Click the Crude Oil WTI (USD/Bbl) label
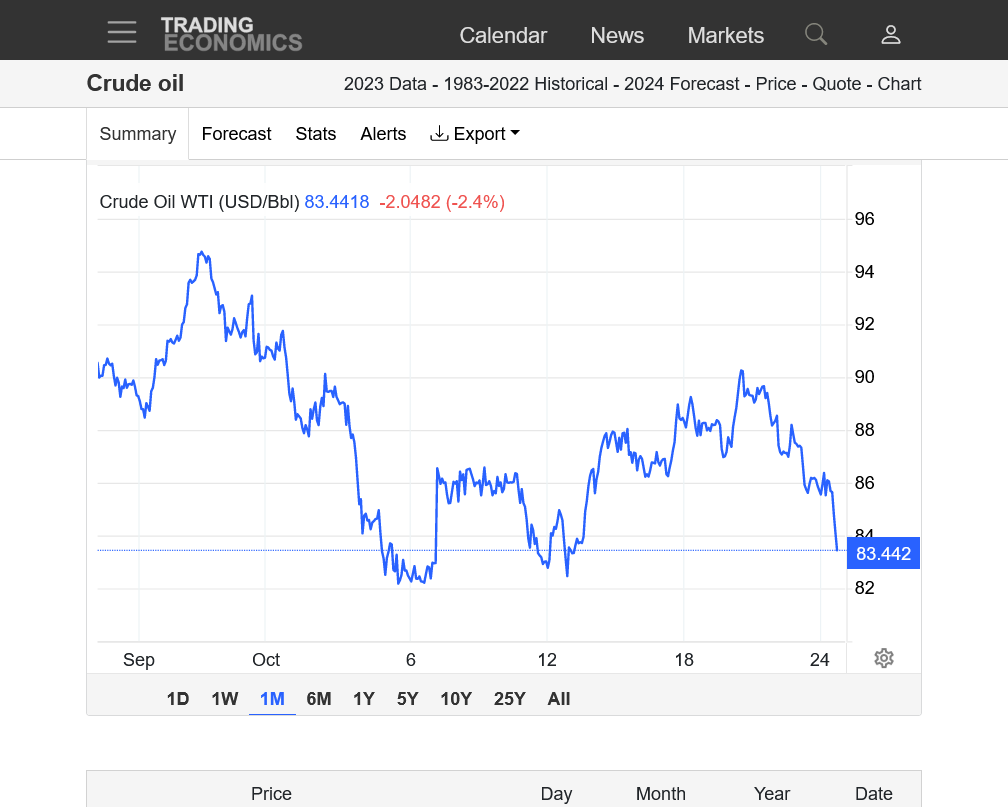 click(x=199, y=202)
